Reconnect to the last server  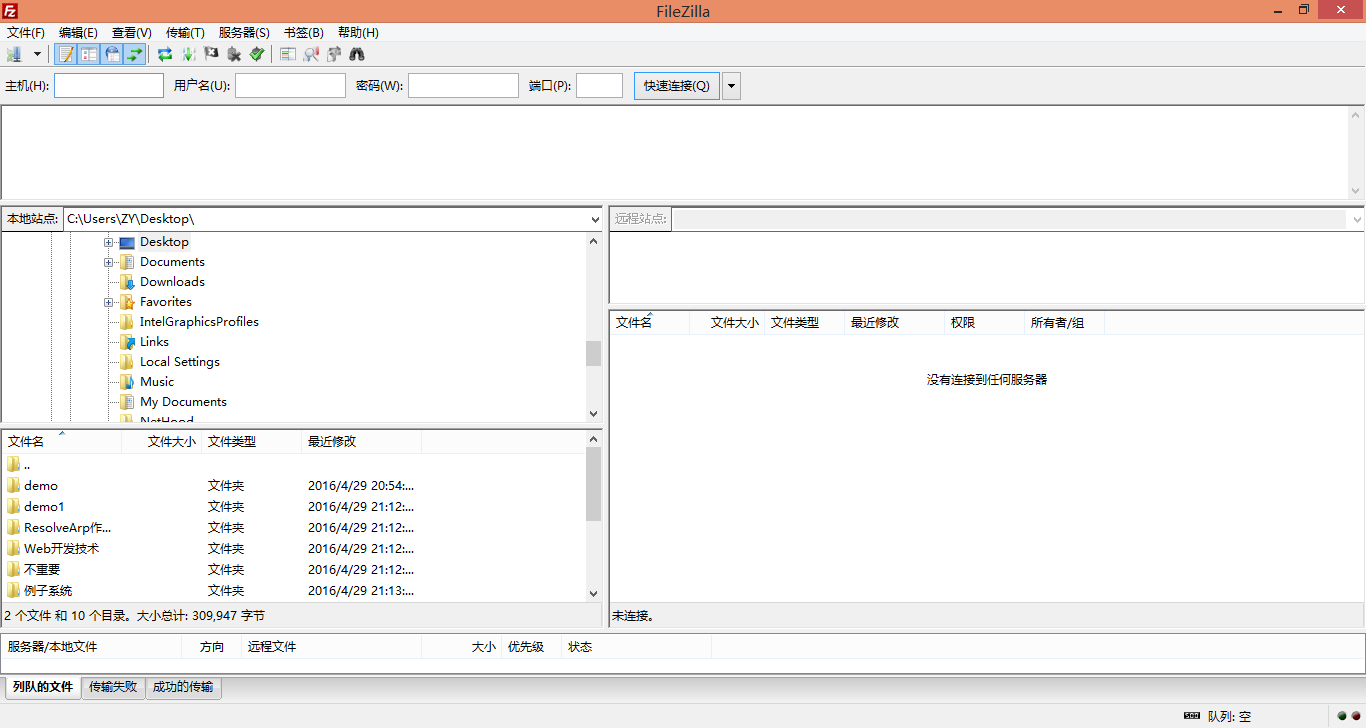click(257, 54)
